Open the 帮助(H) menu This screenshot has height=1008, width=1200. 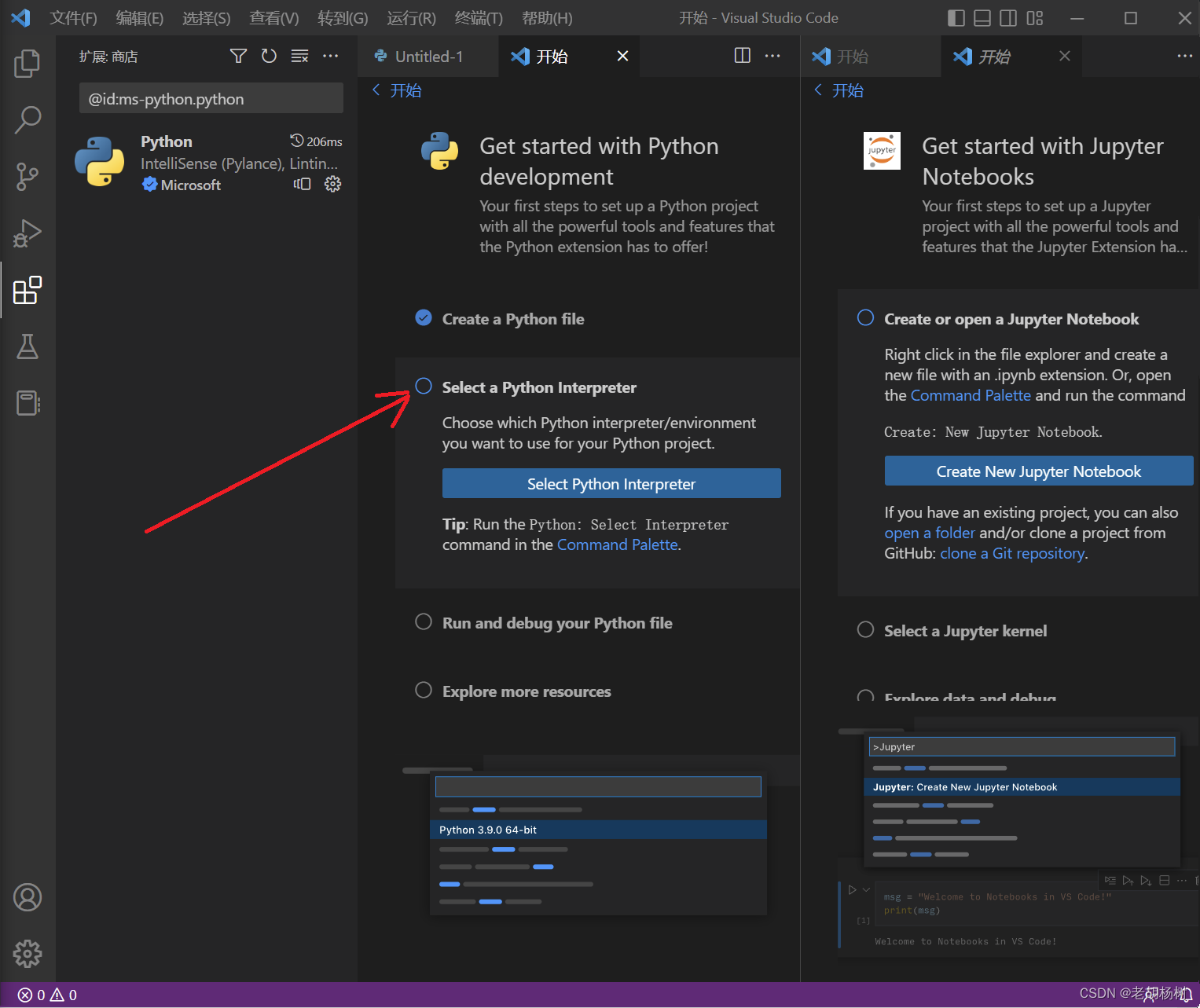(x=547, y=18)
